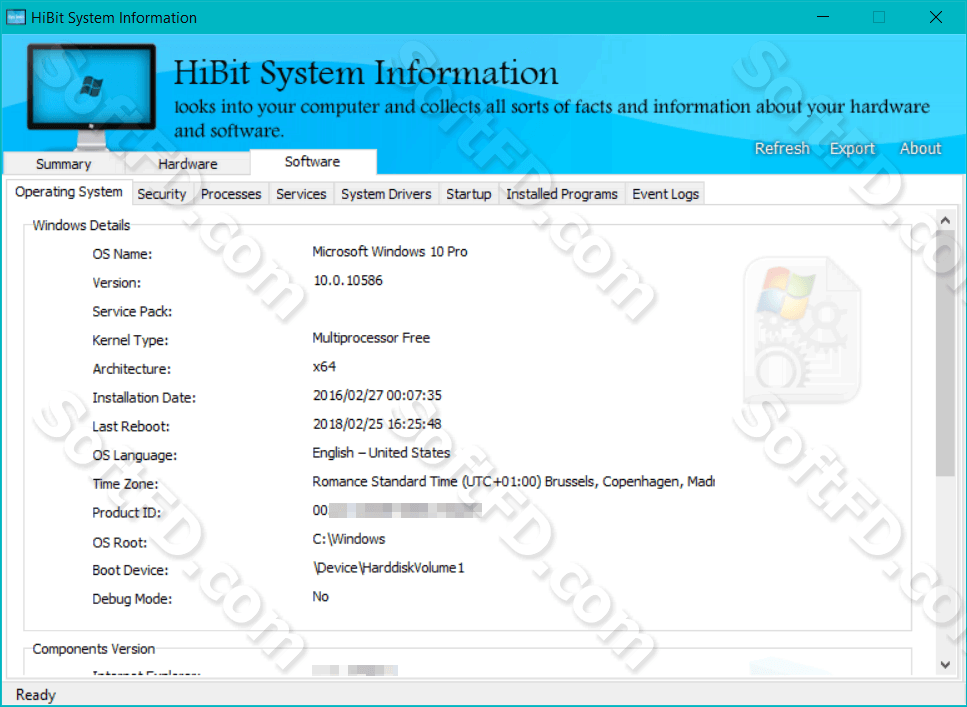The image size is (967, 707).
Task: Click the Components Version group heading
Action: click(x=94, y=649)
